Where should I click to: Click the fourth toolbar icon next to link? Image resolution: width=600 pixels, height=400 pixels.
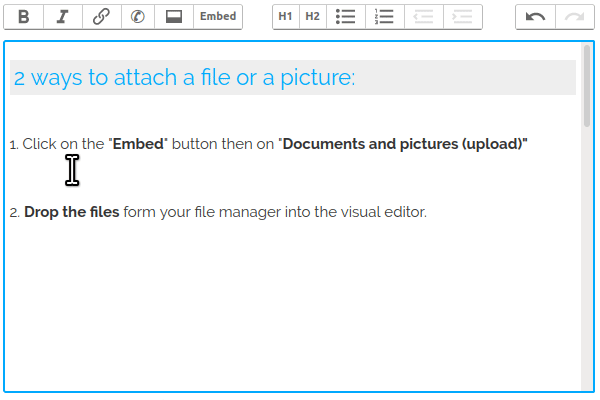[137, 17]
